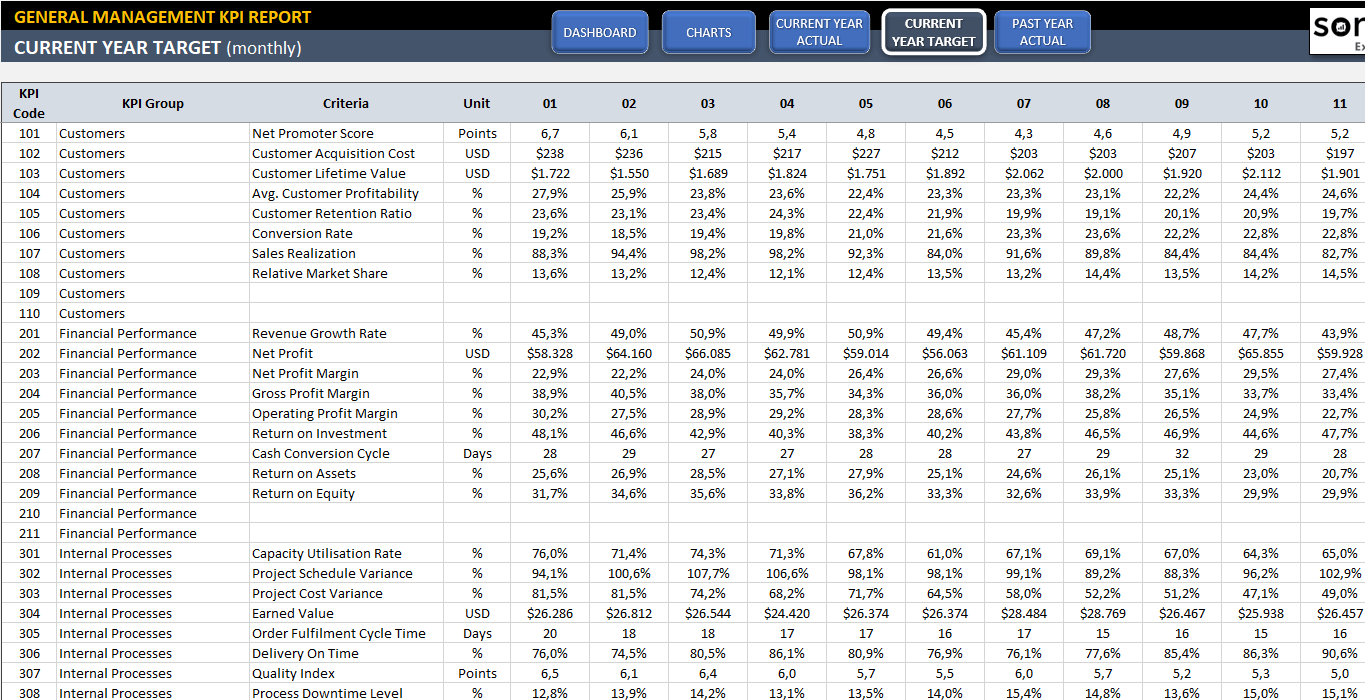Select the month 05 column header
The image size is (1365, 700).
(866, 102)
